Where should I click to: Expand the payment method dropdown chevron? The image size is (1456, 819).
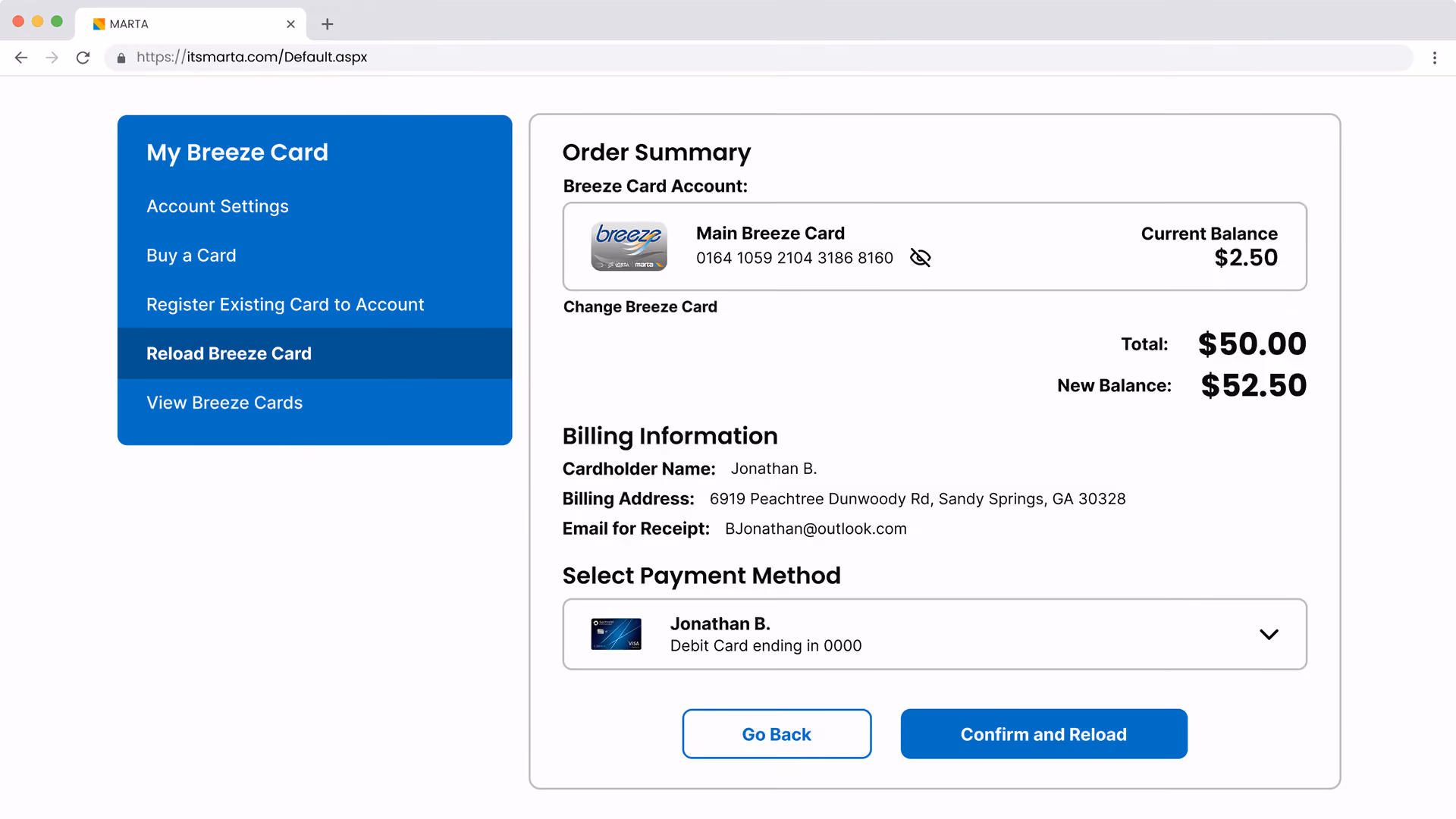[1269, 634]
